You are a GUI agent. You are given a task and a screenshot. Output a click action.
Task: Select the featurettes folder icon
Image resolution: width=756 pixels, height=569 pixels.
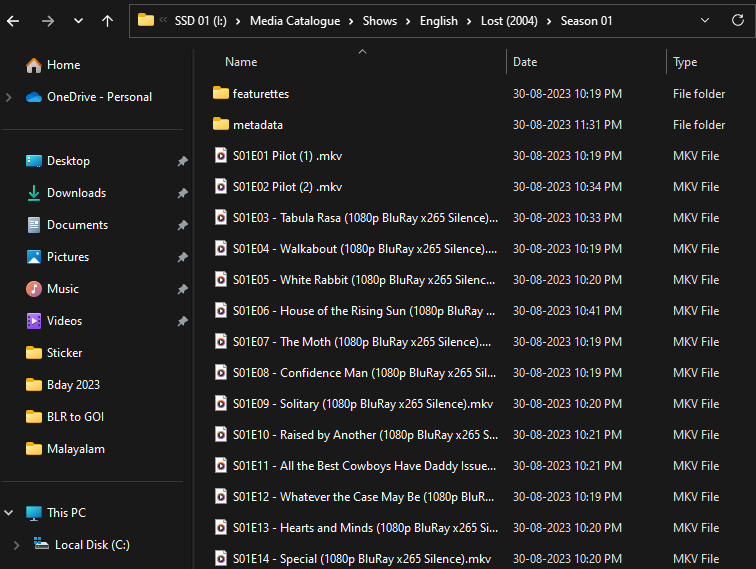tap(221, 93)
